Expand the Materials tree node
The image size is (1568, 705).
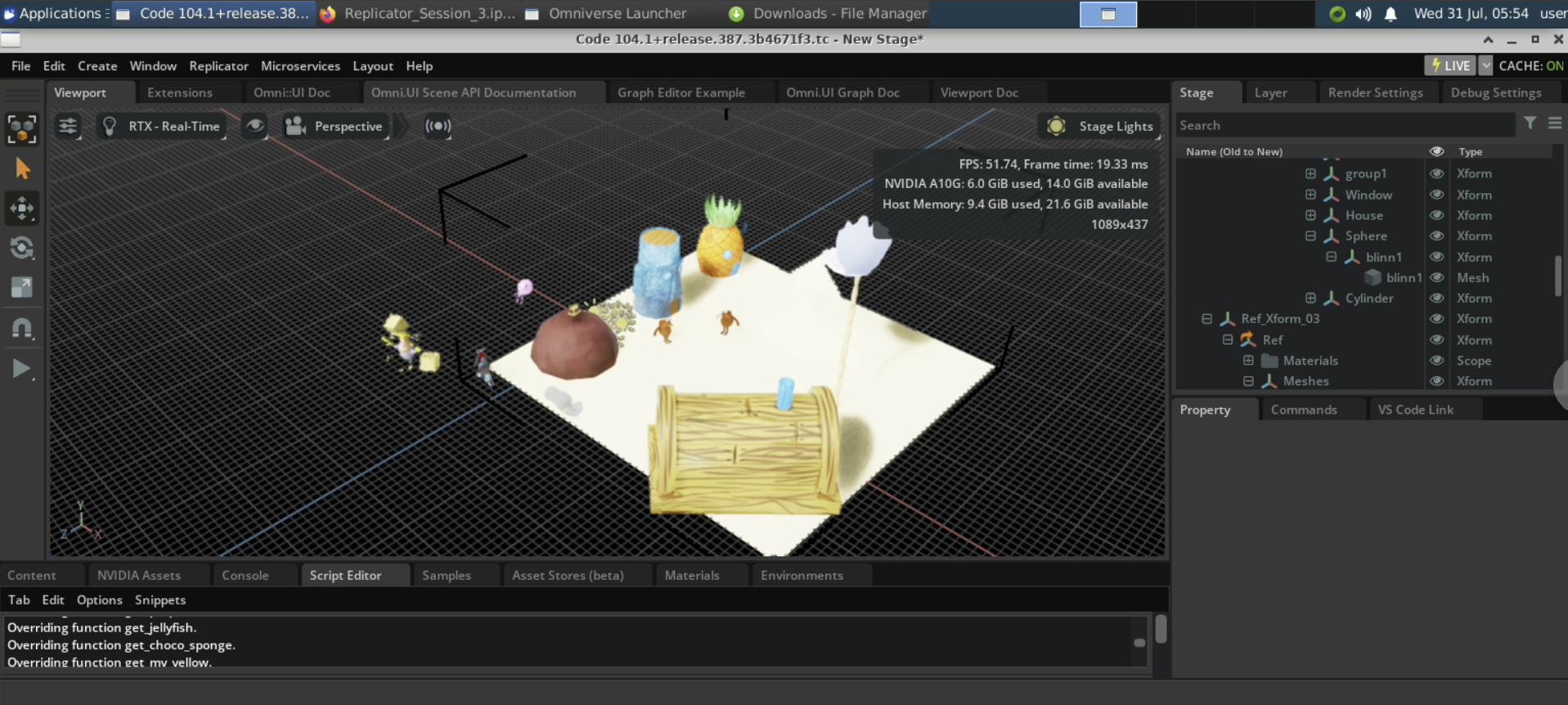click(1248, 360)
